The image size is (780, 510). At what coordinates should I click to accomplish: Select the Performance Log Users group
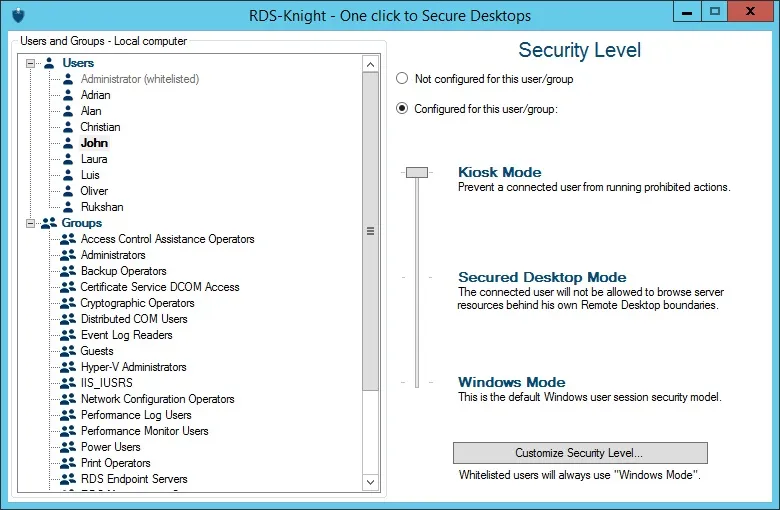point(136,414)
